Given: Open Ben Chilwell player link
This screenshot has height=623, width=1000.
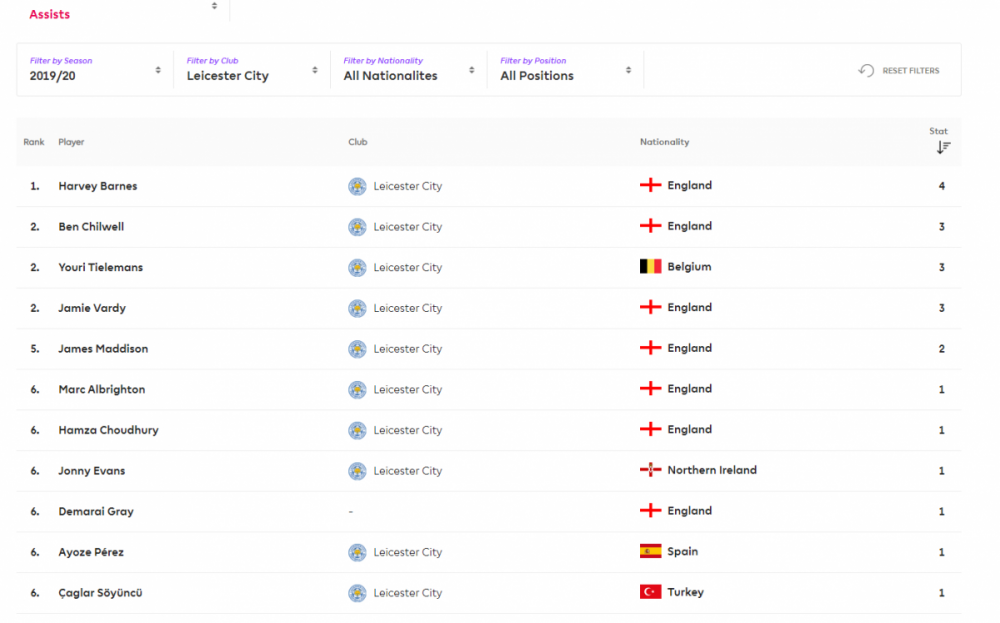Looking at the screenshot, I should (91, 227).
